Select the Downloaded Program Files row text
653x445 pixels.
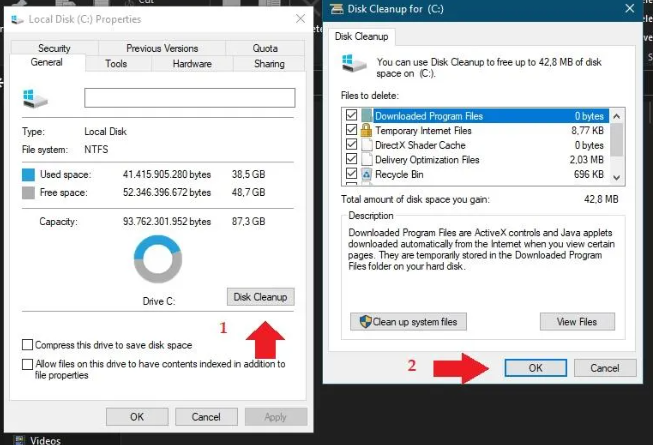tap(429, 116)
